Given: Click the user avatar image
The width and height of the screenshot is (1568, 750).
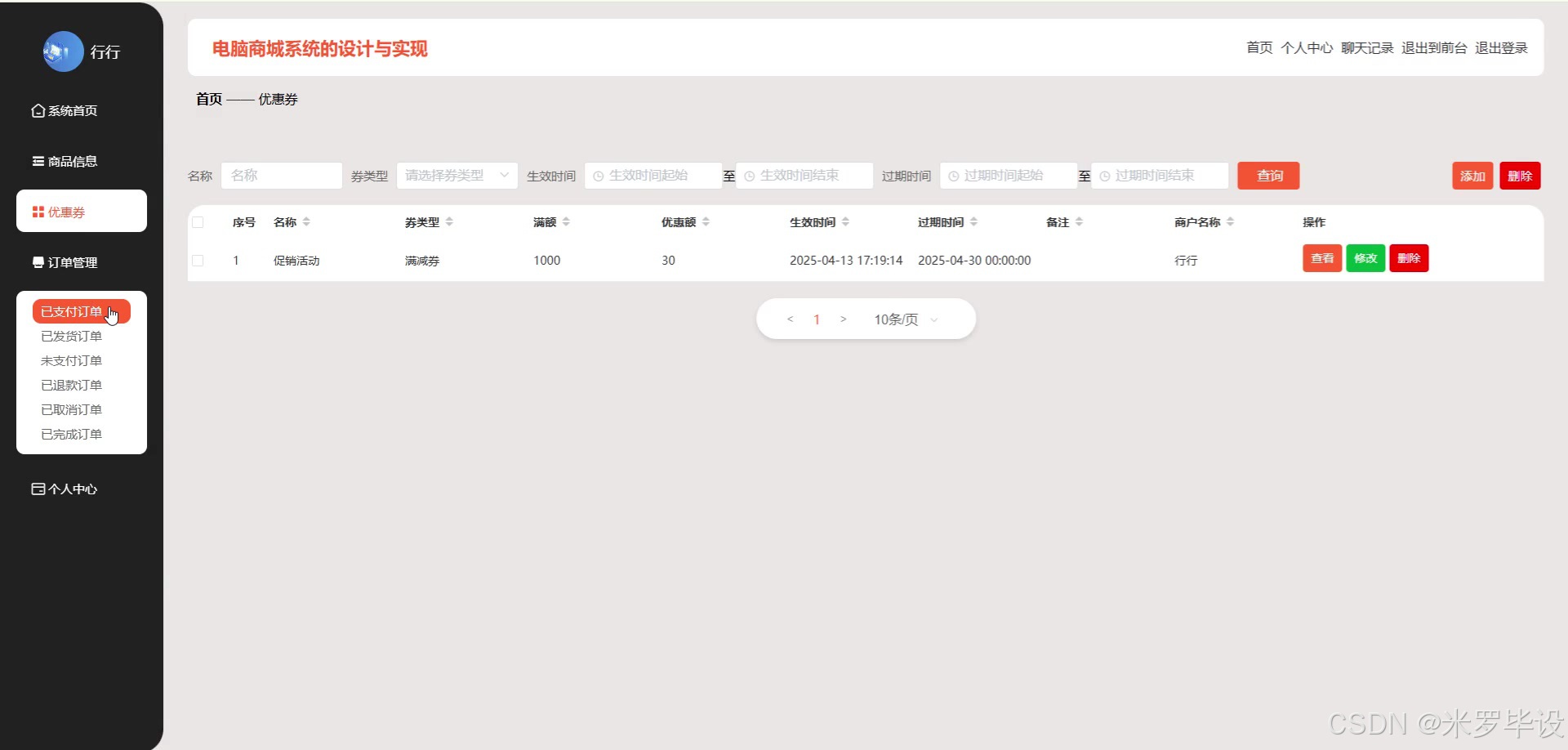Looking at the screenshot, I should [63, 51].
